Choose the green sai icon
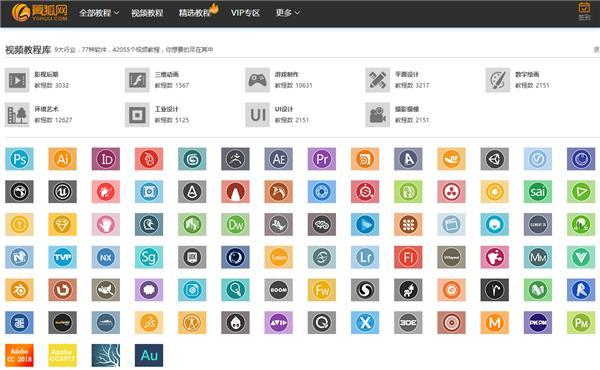The height and width of the screenshot is (370, 600). click(x=538, y=192)
